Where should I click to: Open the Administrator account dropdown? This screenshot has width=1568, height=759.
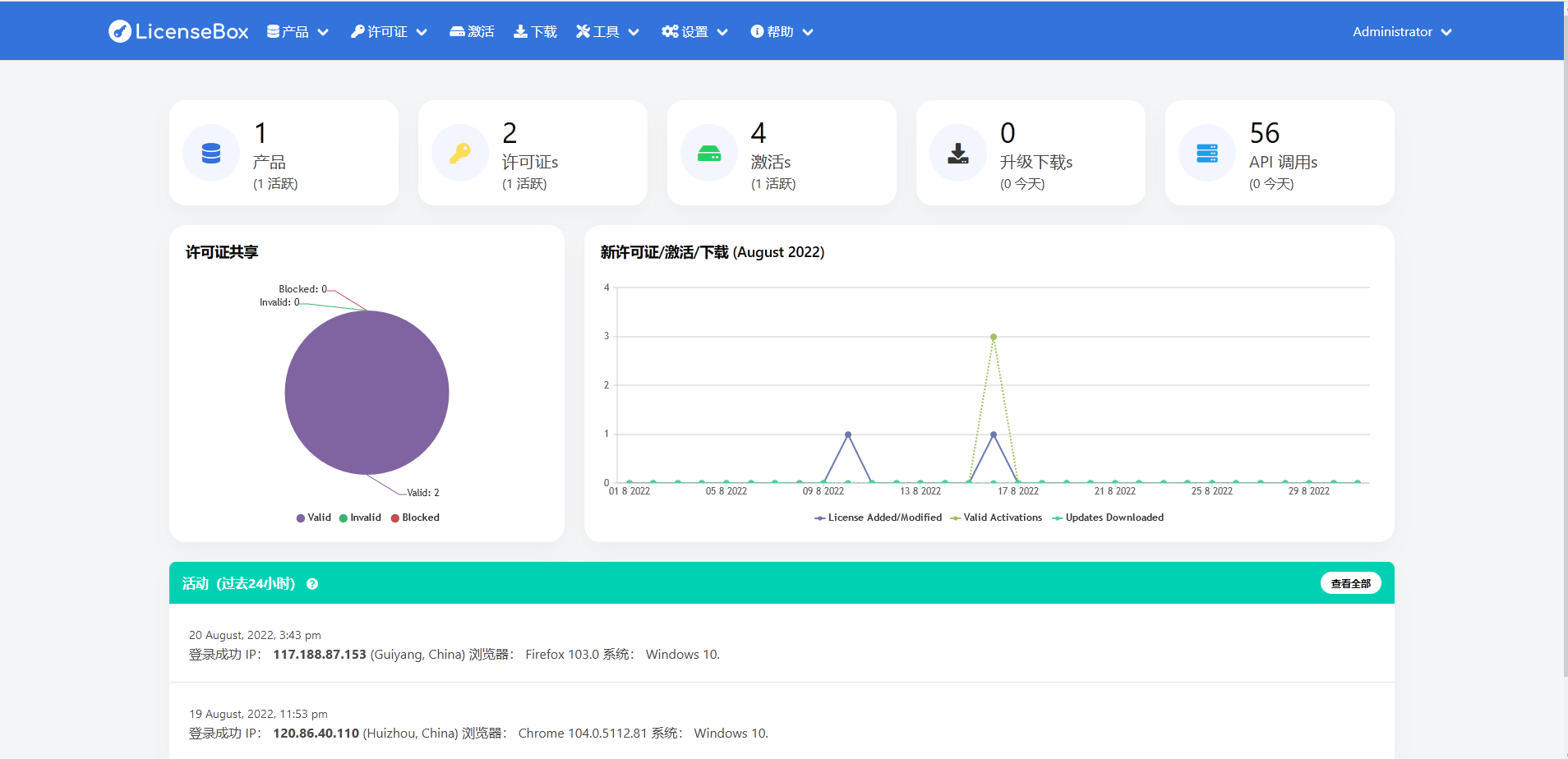[x=1402, y=32]
